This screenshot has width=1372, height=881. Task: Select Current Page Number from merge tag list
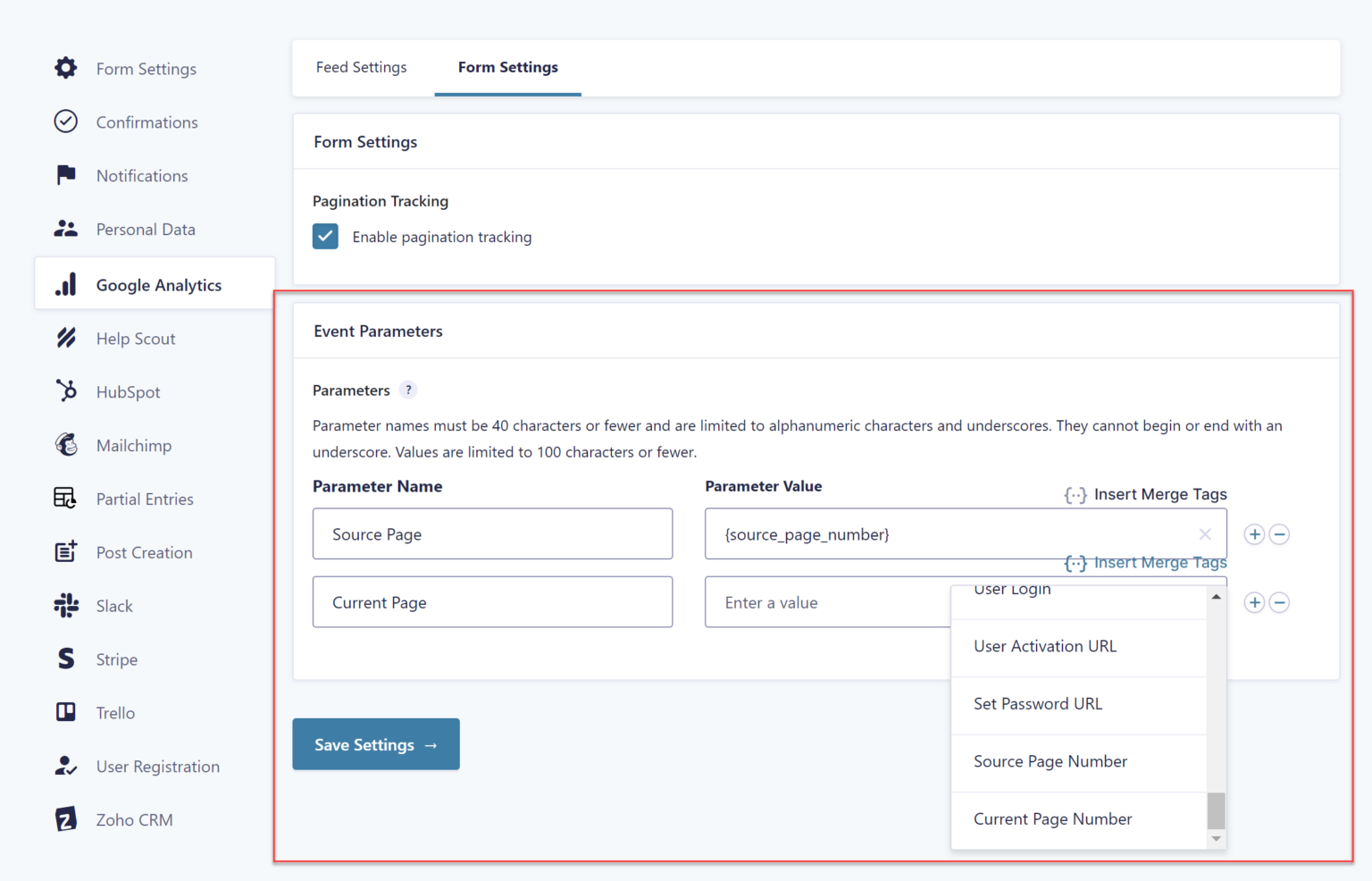tap(1053, 818)
